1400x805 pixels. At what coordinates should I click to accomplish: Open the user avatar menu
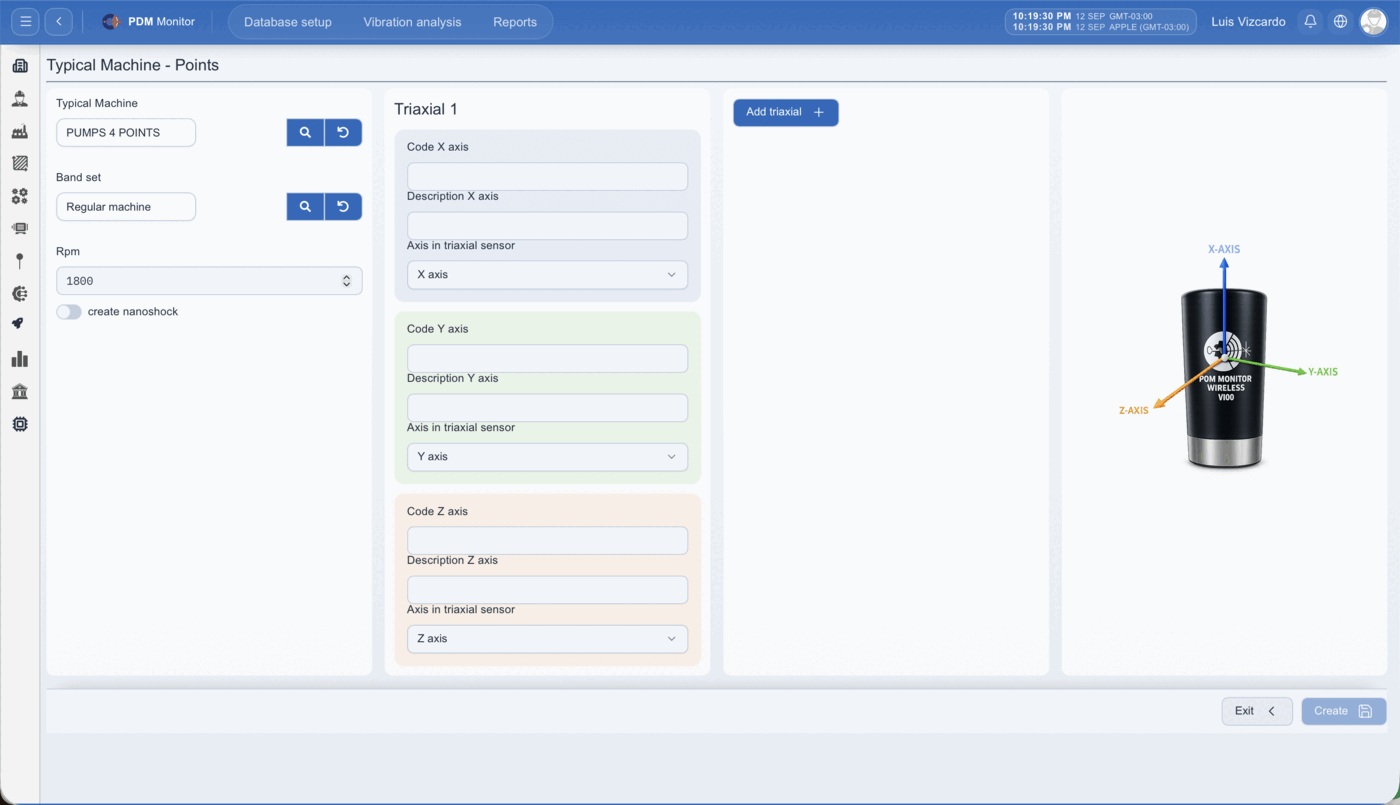(x=1373, y=21)
